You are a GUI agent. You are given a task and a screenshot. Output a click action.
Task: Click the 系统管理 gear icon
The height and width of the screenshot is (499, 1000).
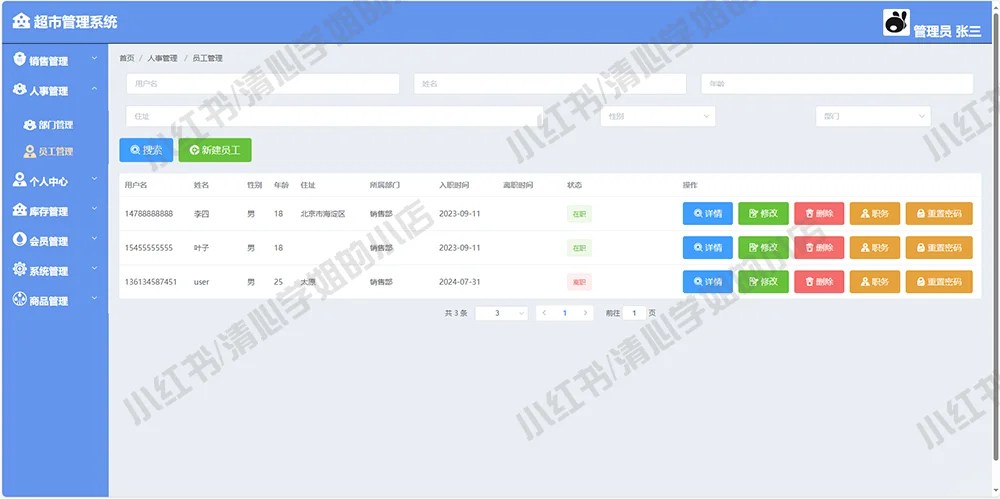point(20,270)
